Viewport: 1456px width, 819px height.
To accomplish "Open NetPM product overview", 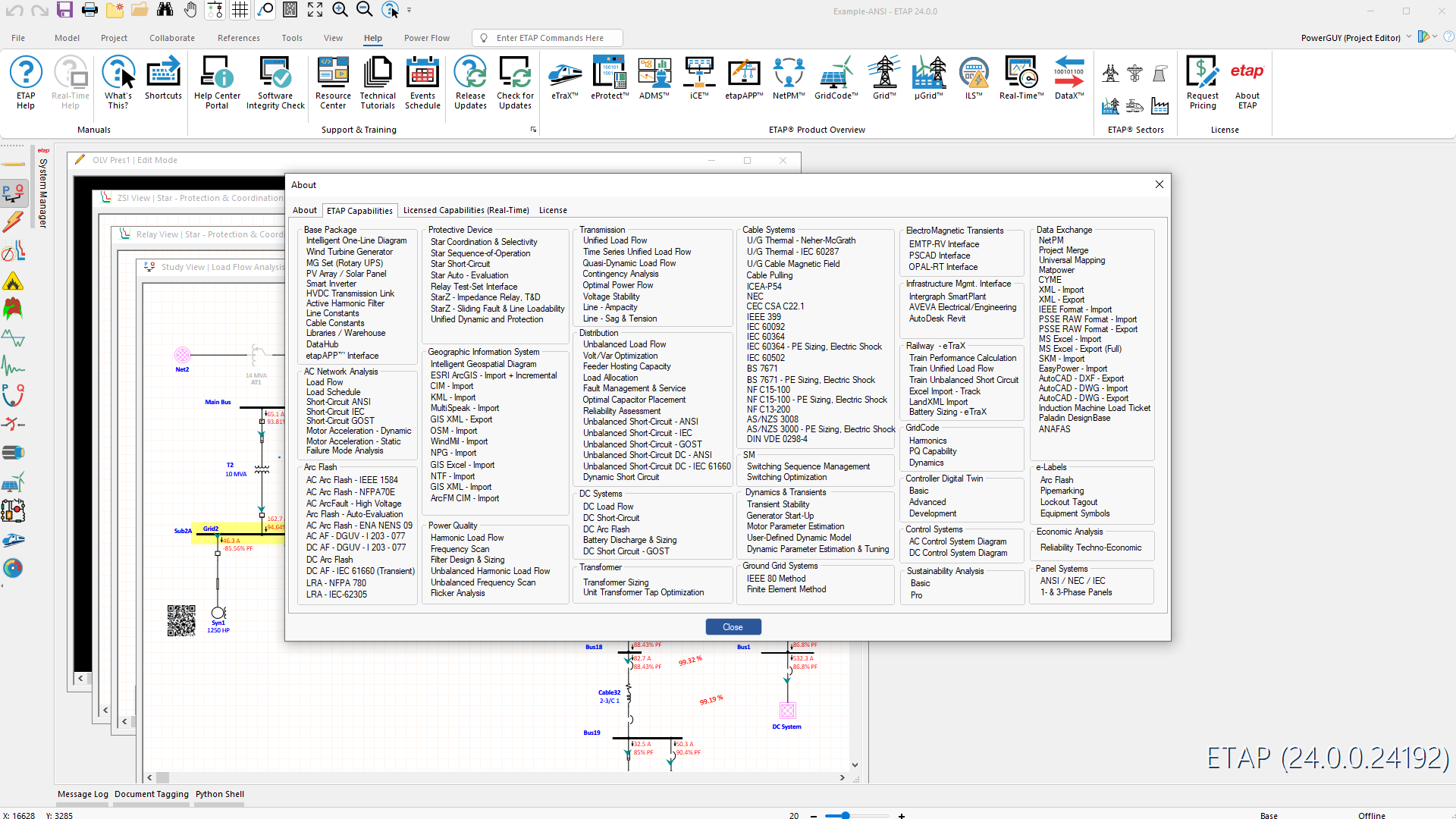I will (x=789, y=78).
